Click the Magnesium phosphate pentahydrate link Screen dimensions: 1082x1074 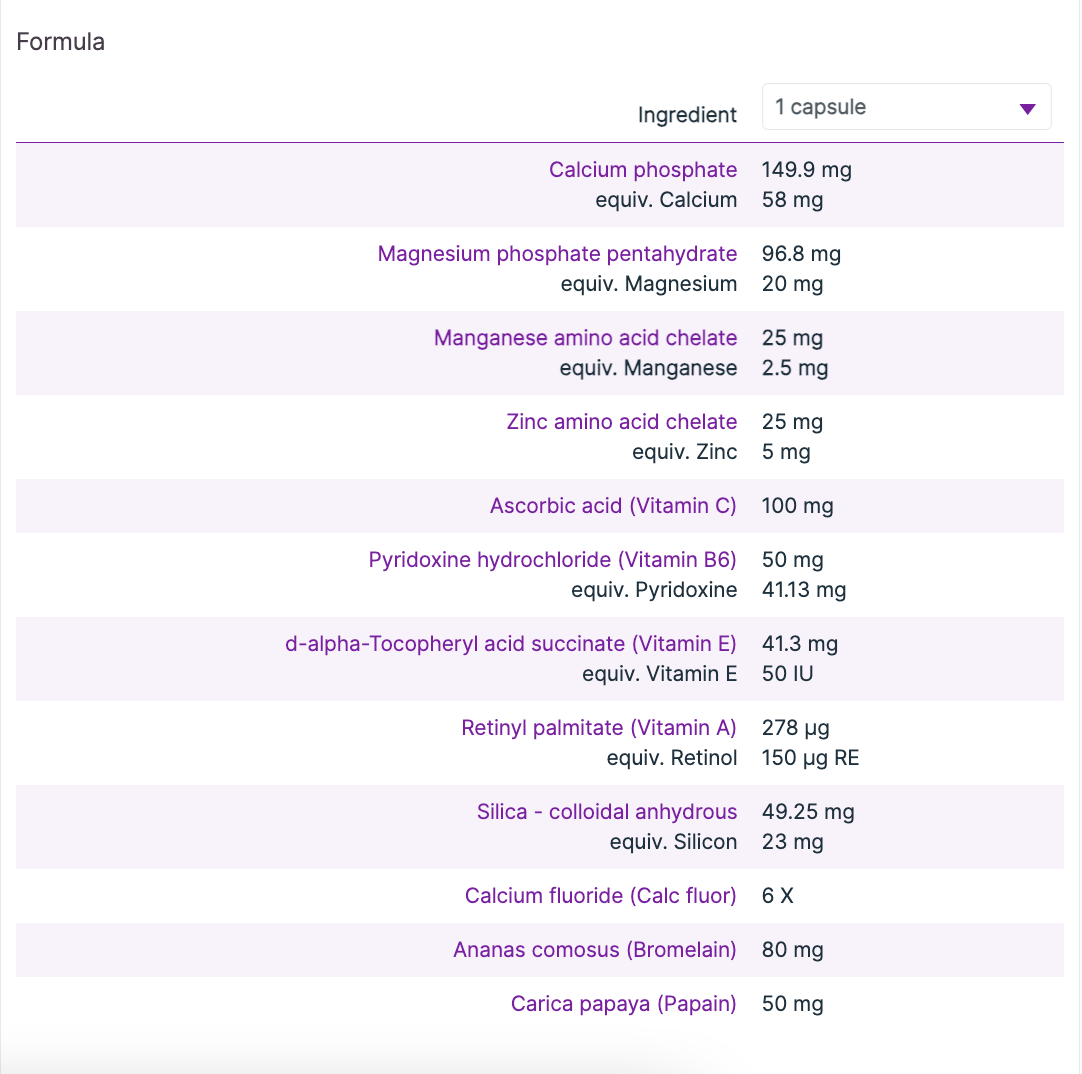[x=557, y=254]
